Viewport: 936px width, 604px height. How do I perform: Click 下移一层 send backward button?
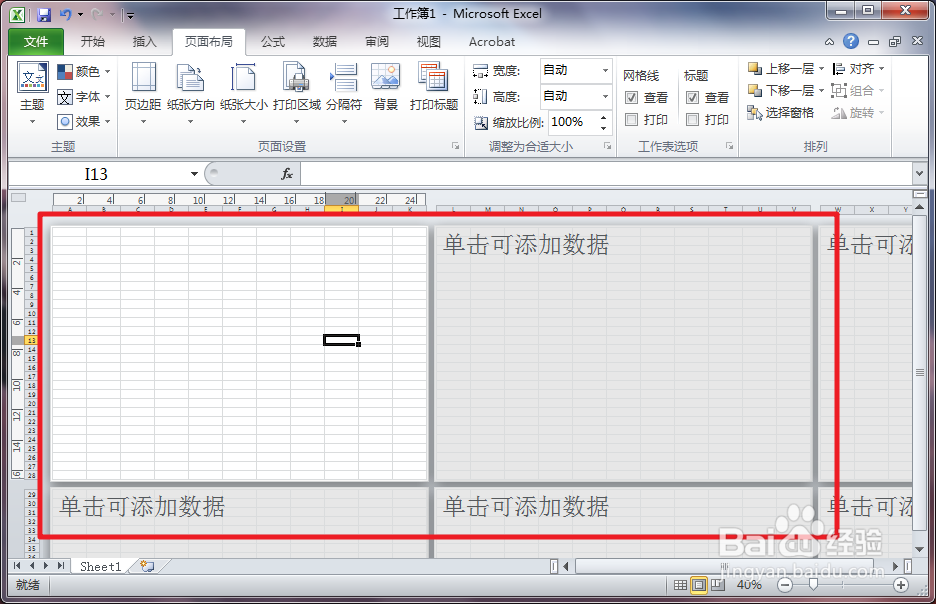coord(781,91)
